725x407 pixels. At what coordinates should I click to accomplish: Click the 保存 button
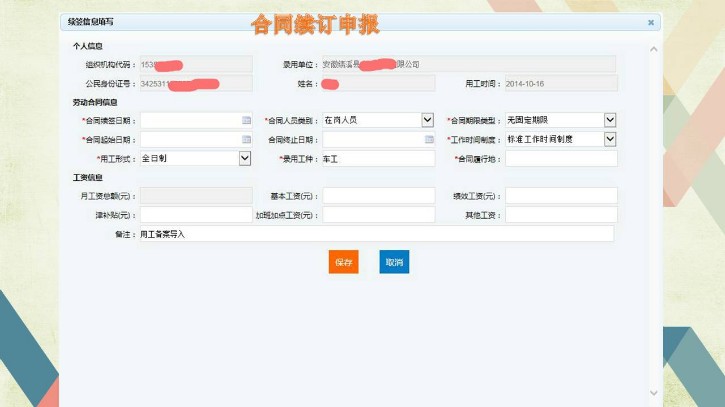coord(344,262)
